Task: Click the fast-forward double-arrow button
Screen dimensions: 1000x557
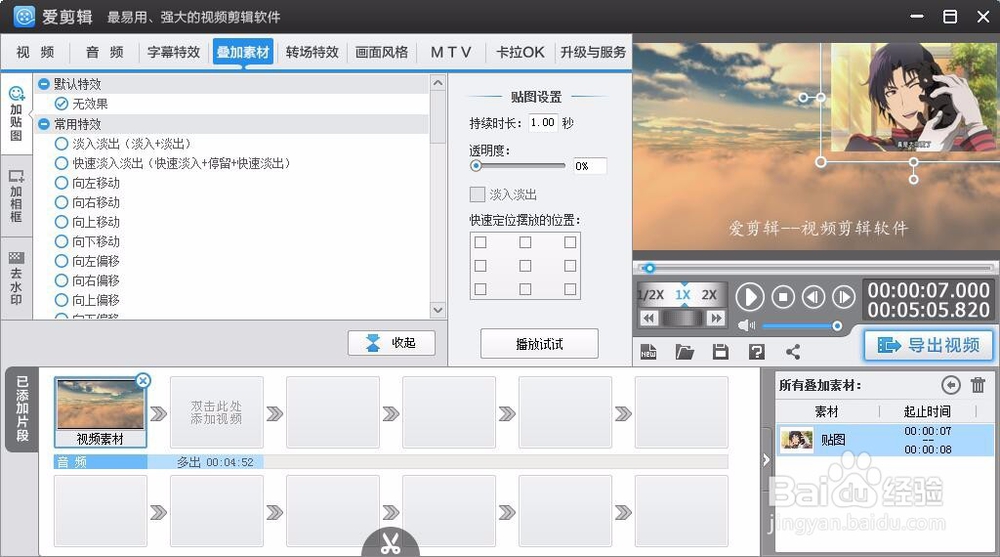Action: (x=716, y=318)
